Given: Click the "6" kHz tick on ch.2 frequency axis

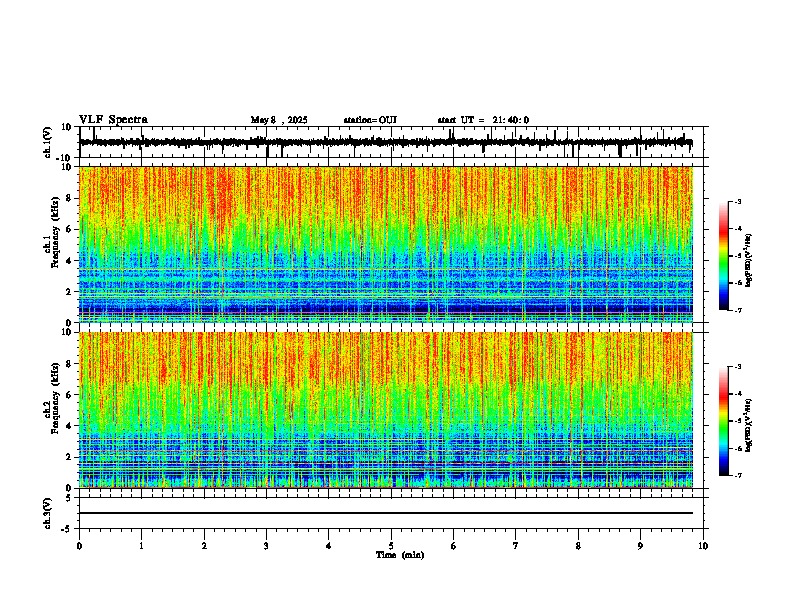Looking at the screenshot, I should point(69,395).
